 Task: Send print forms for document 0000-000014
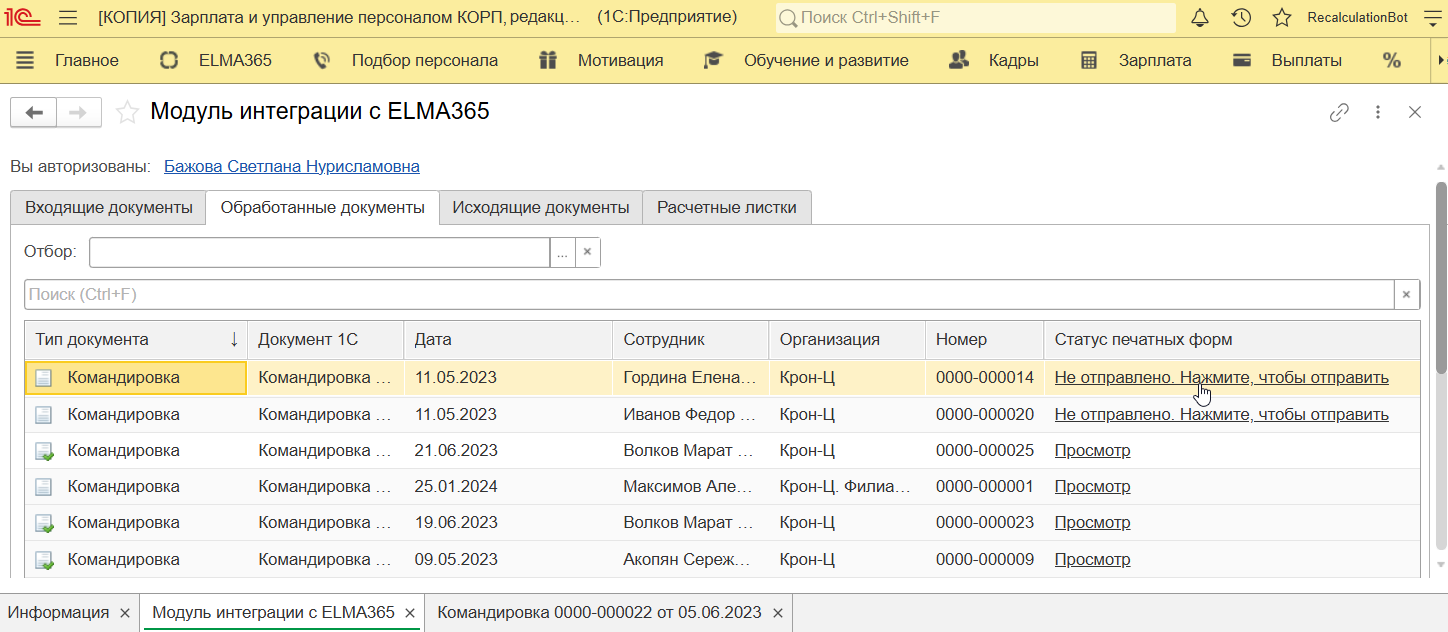pyautogui.click(x=1222, y=378)
